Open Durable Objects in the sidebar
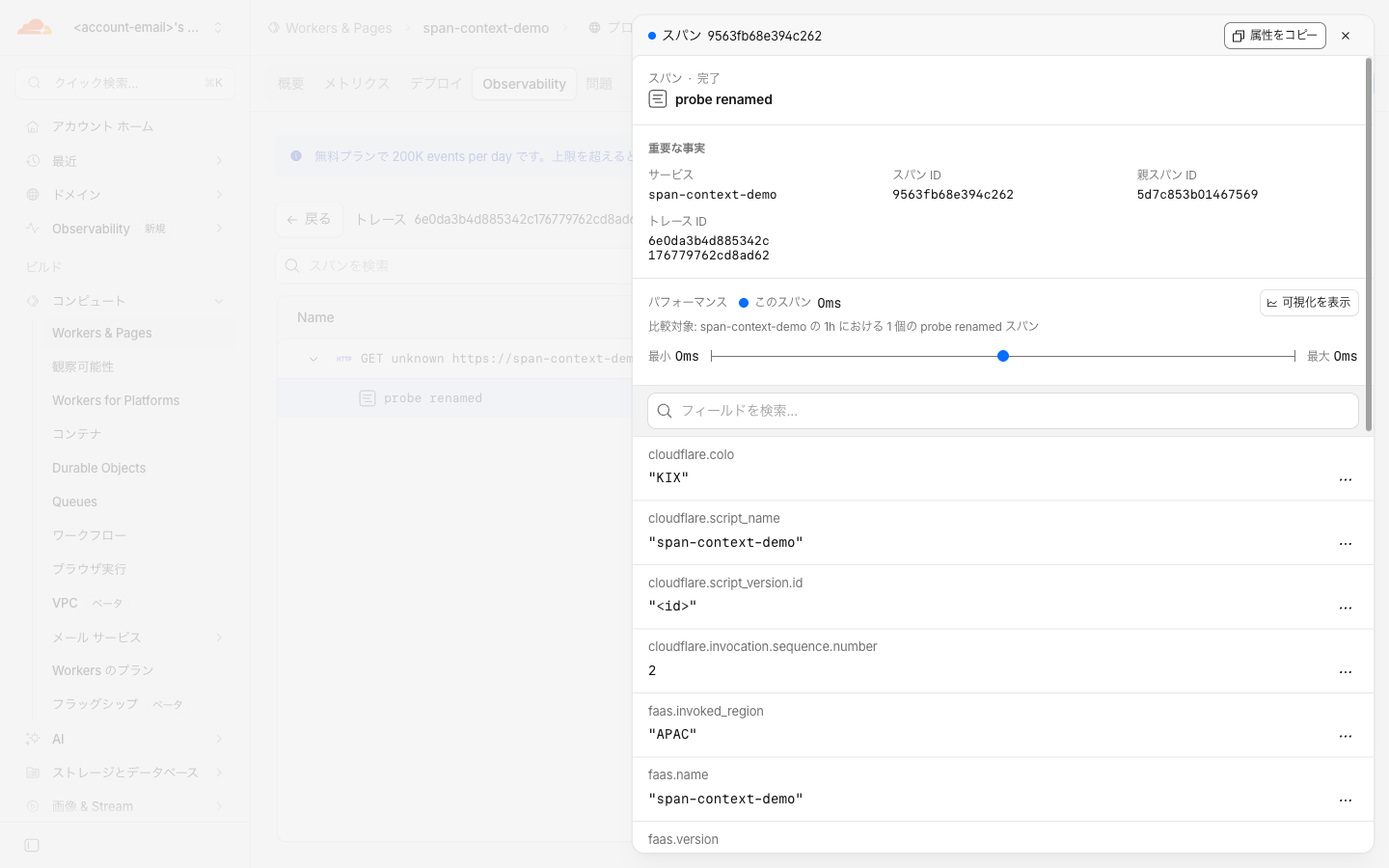The height and width of the screenshot is (868, 1389). click(x=99, y=468)
